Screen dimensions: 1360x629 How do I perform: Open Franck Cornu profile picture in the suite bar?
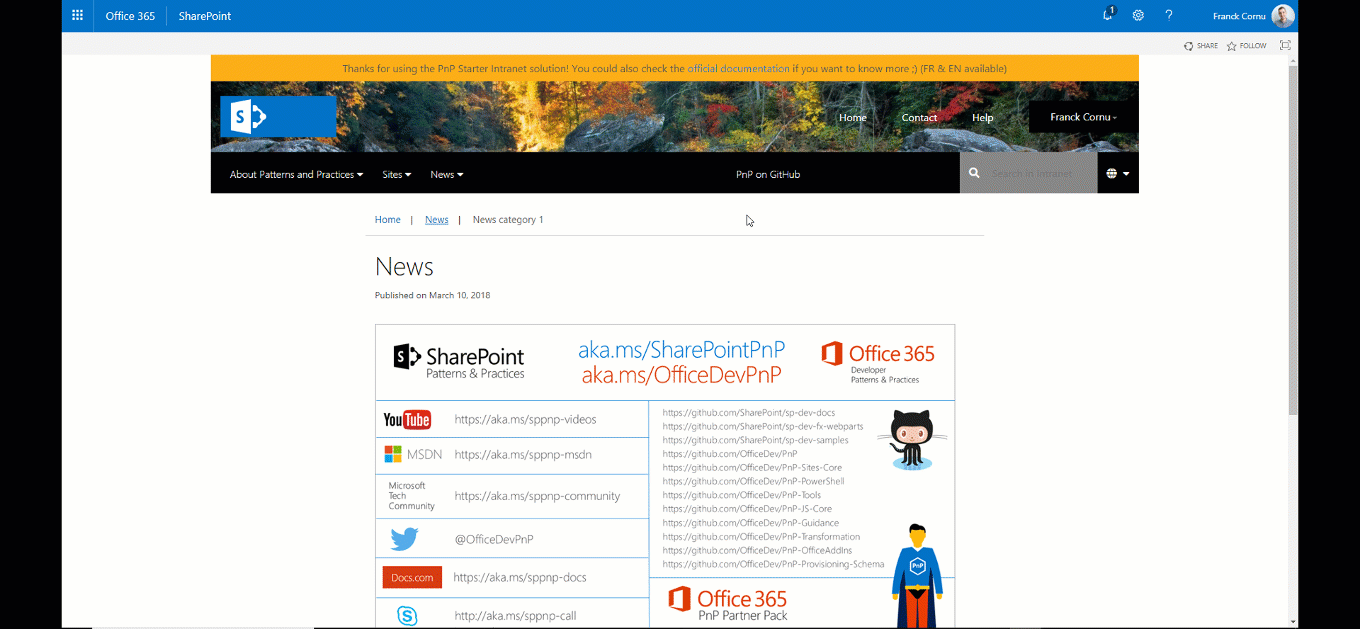1283,15
